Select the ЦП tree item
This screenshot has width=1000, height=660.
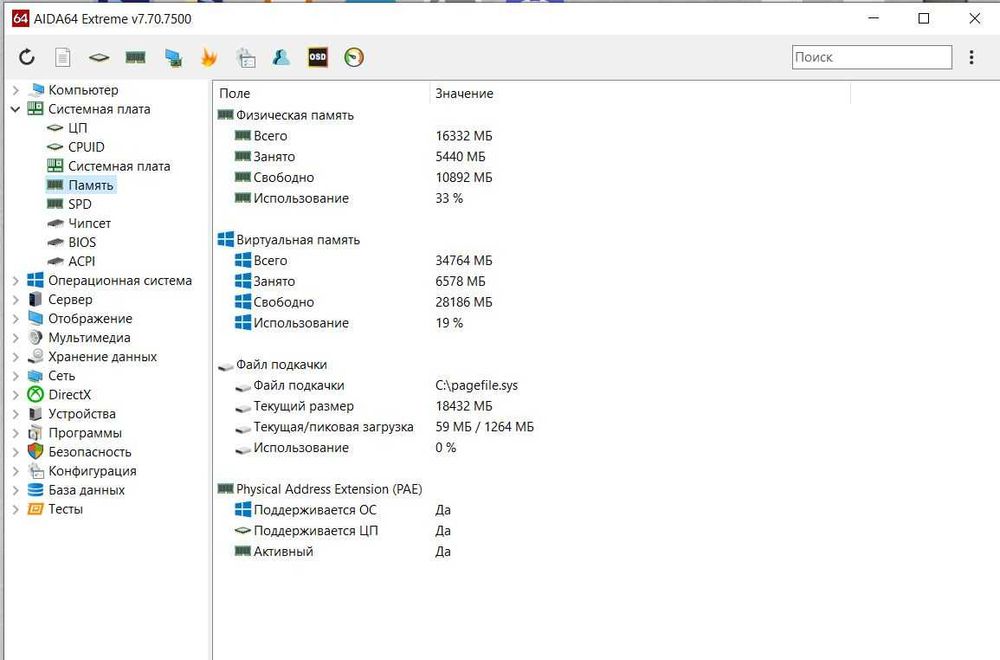pos(77,128)
